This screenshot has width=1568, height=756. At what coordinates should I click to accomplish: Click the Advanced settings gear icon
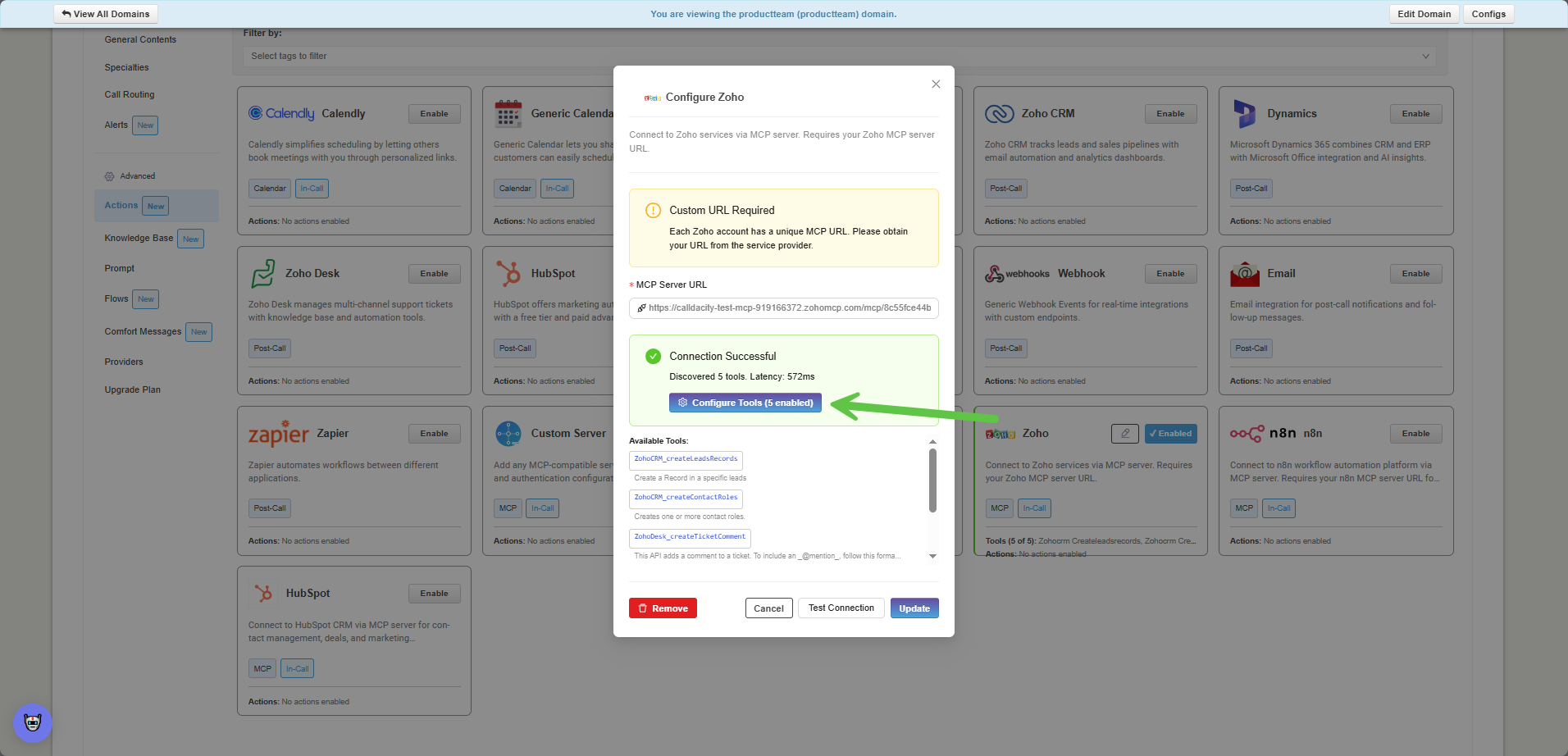110,176
